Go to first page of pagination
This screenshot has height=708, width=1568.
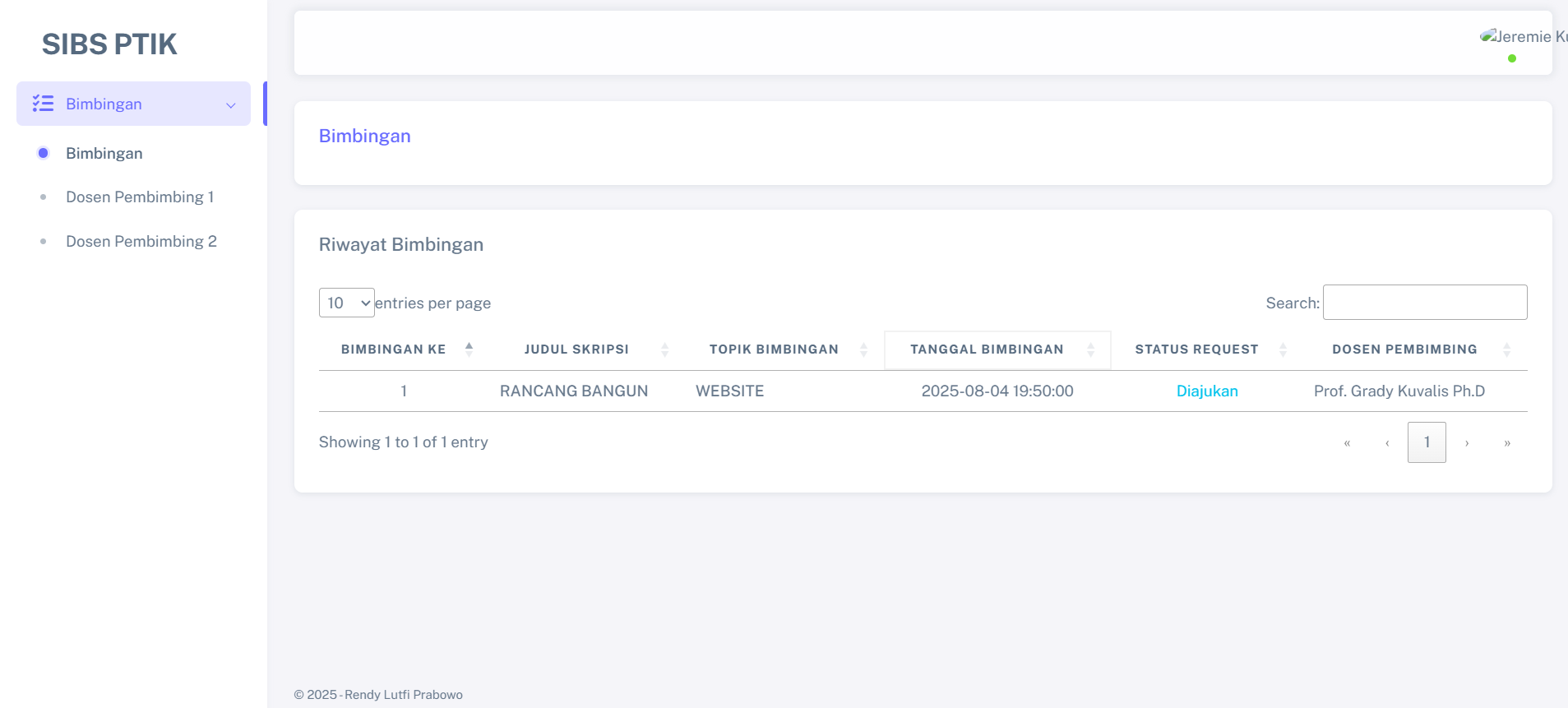tap(1347, 442)
